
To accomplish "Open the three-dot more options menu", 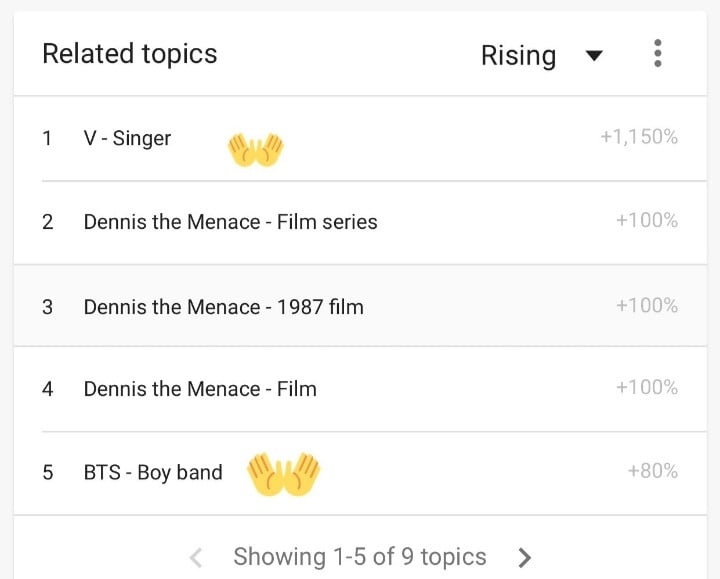I will click(x=658, y=53).
